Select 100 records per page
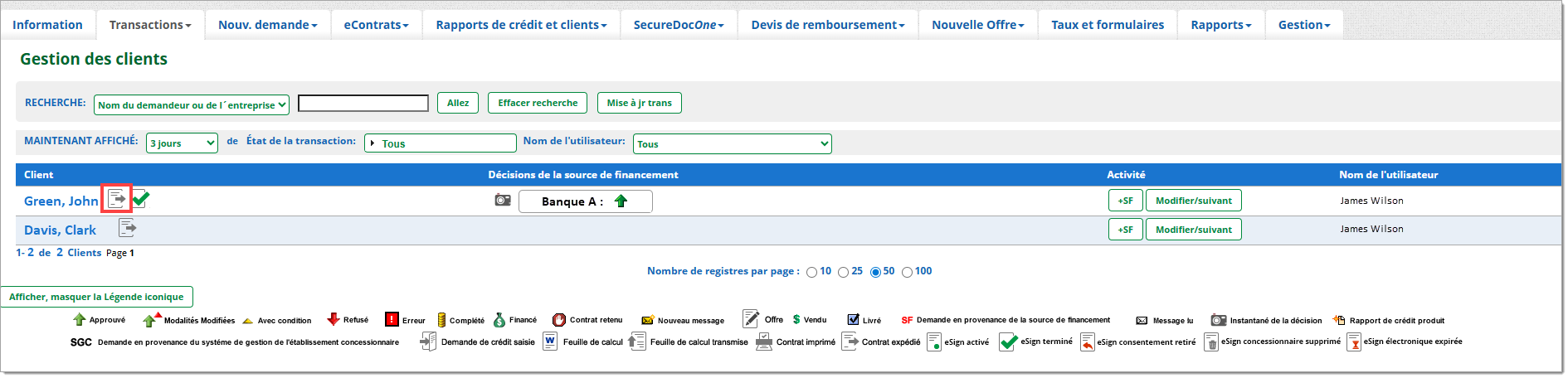 tap(907, 273)
